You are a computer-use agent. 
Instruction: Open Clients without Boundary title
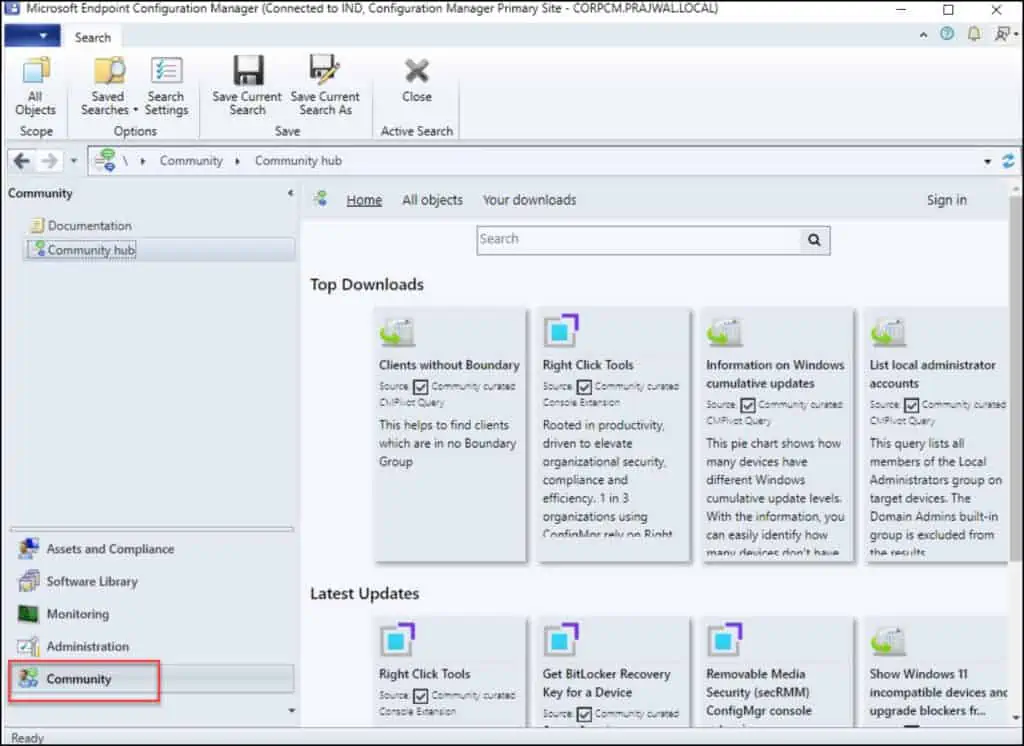[x=449, y=365]
